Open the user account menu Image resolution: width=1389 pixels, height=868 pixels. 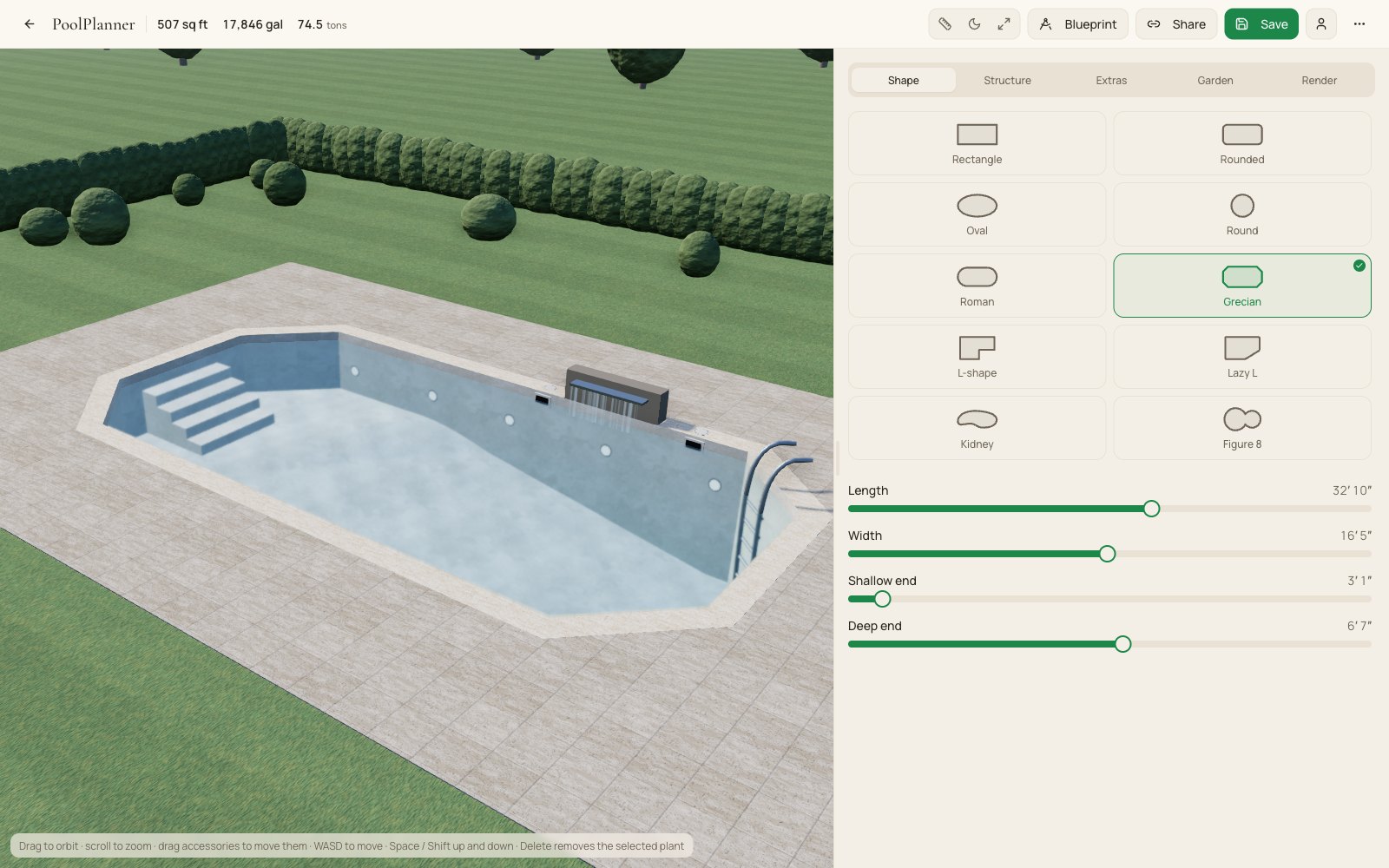[x=1321, y=24]
